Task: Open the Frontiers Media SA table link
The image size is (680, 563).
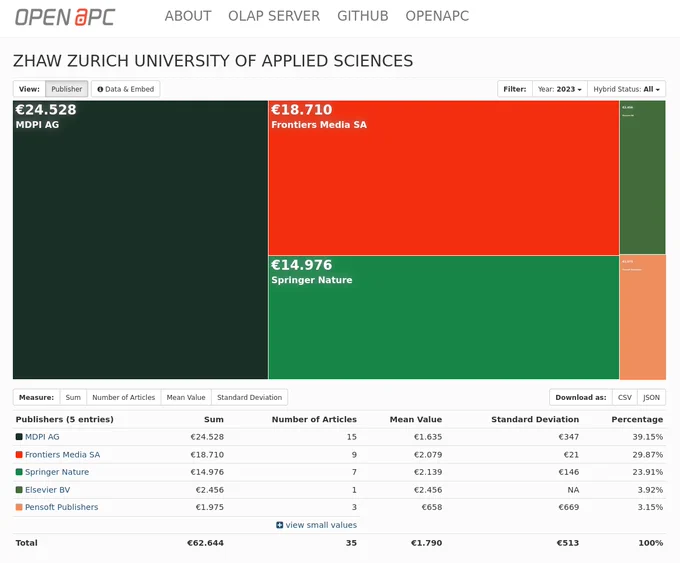Action: pos(62,455)
